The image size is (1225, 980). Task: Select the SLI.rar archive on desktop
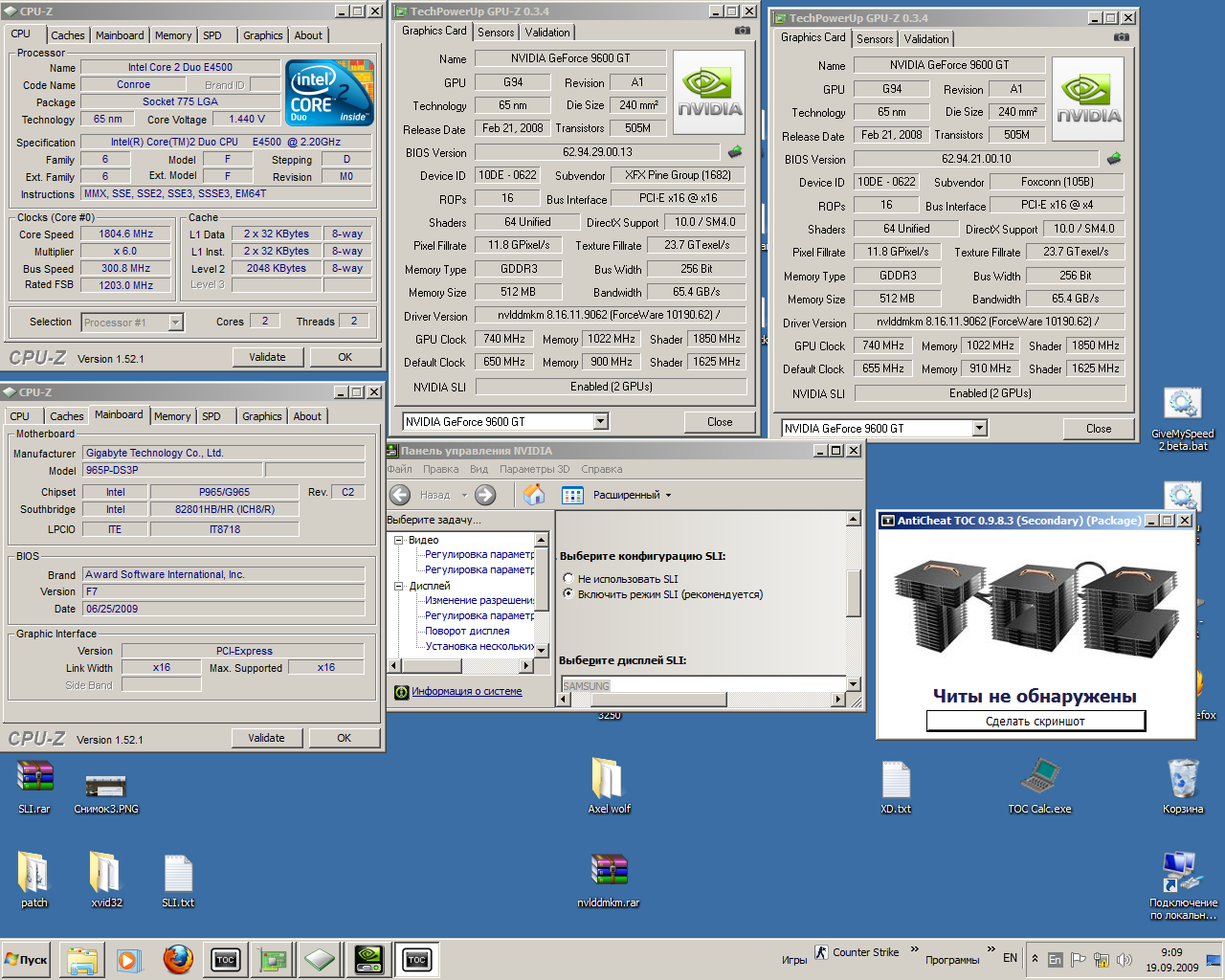pos(34,786)
